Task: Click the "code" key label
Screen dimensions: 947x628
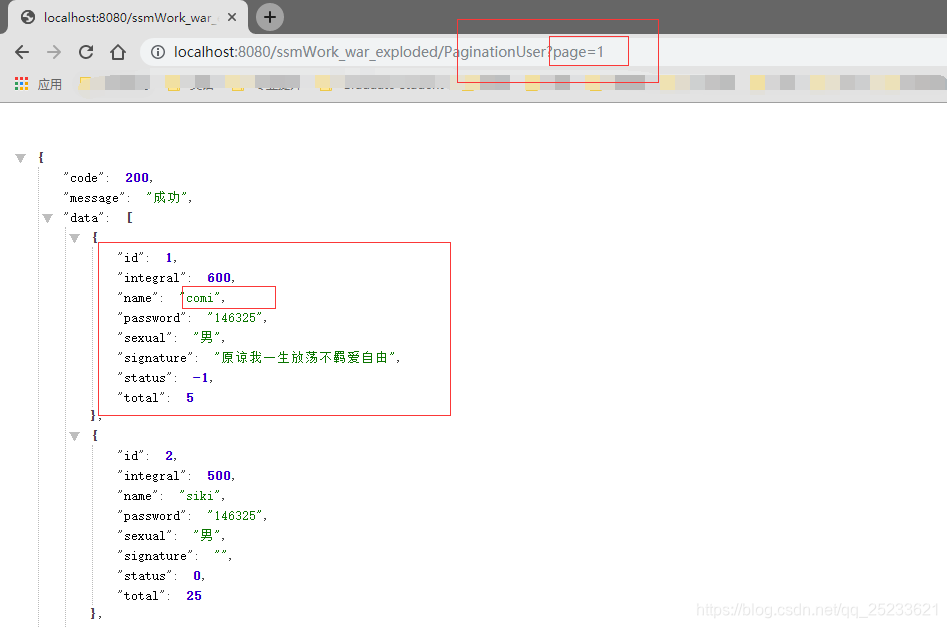Action: coord(84,178)
